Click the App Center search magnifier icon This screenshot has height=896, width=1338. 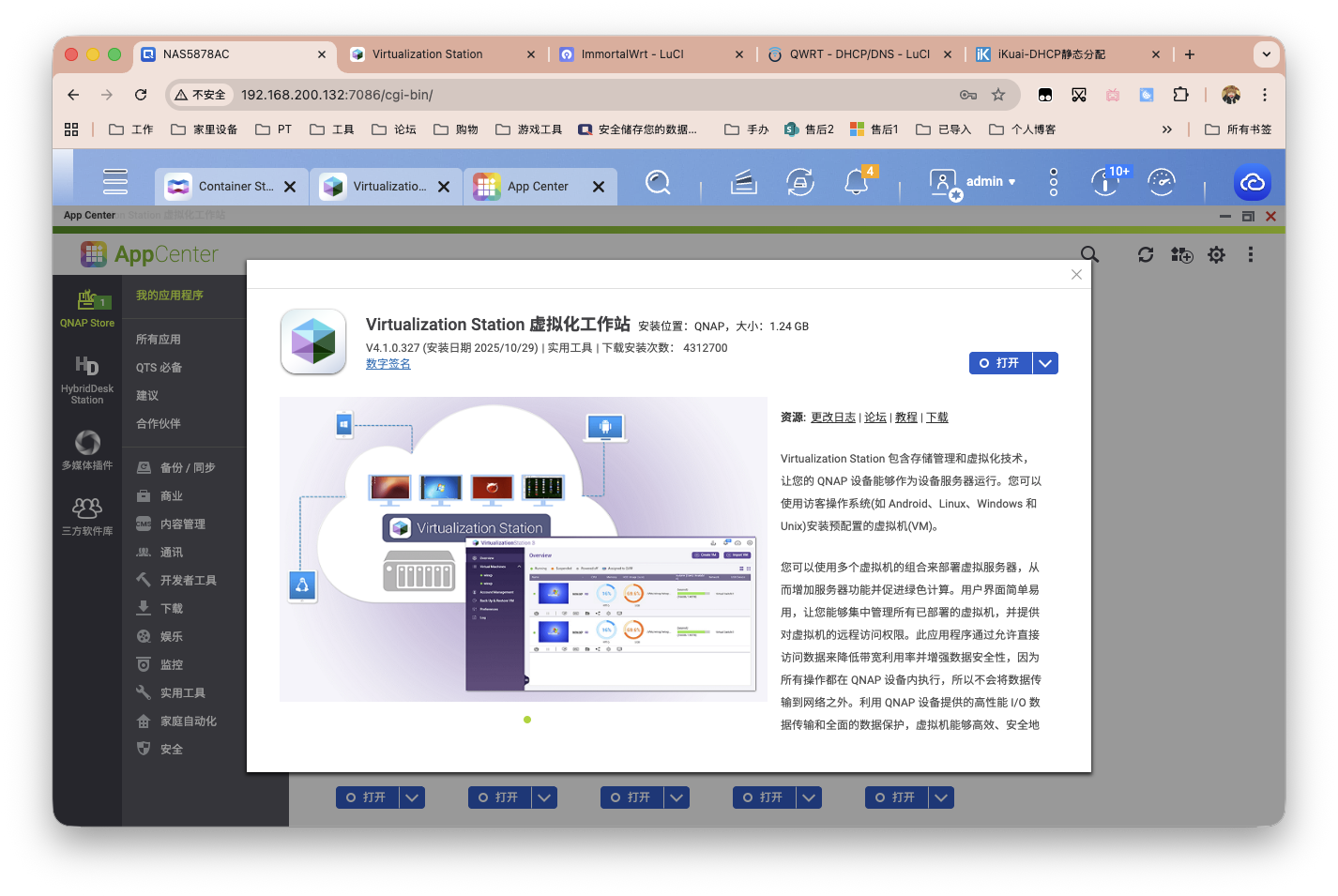pyautogui.click(x=1088, y=254)
